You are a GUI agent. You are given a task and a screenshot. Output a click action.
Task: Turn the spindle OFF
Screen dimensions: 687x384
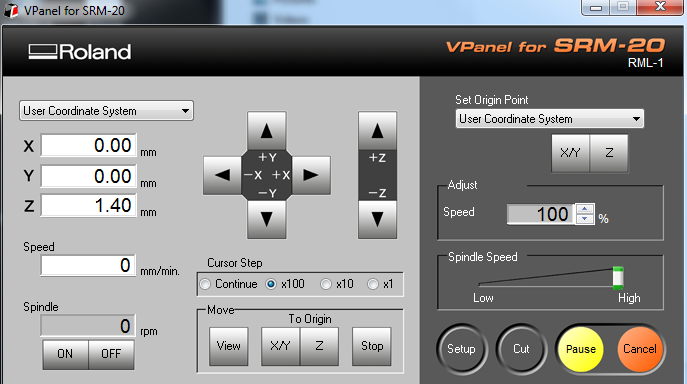[x=111, y=354]
